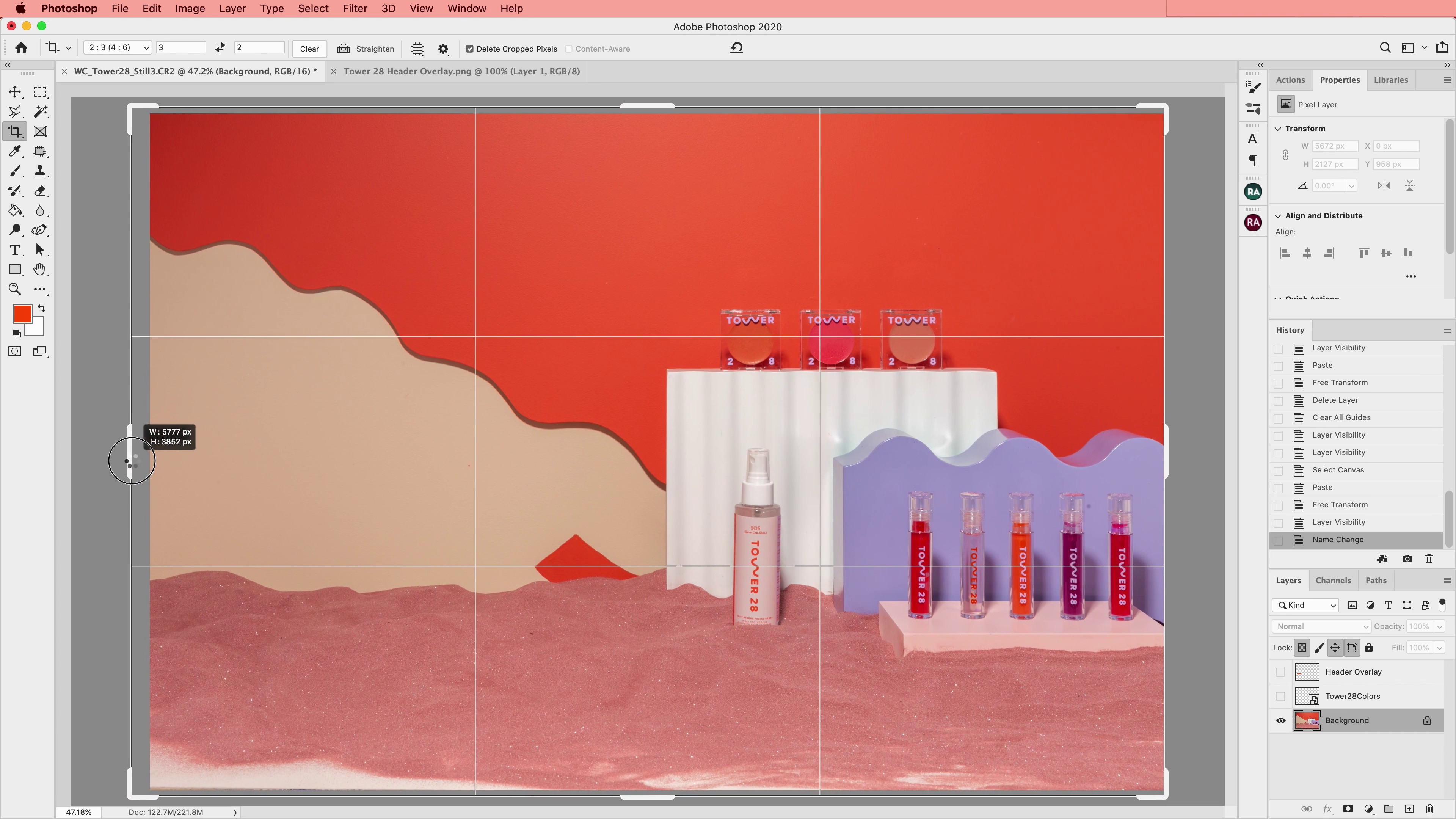Collapse the Align and Distribute section
This screenshot has height=819, width=1456.
[x=1277, y=216]
